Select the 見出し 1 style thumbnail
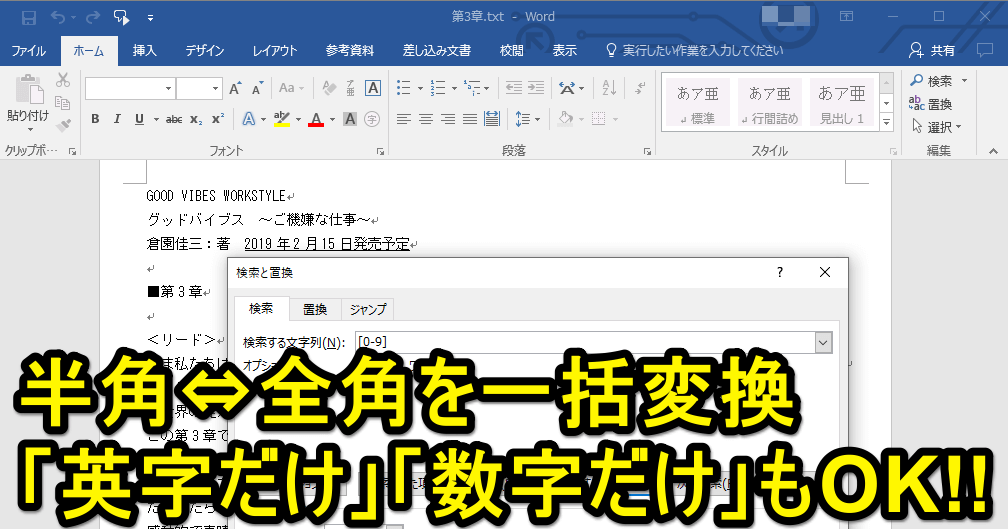Image resolution: width=1008 pixels, height=529 pixels. (x=842, y=103)
